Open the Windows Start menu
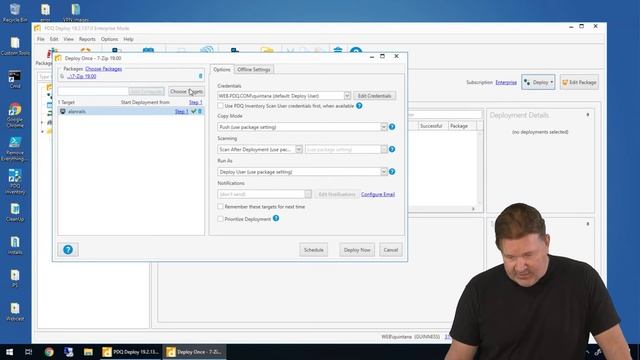This screenshot has width=640, height=360. [x=9, y=352]
